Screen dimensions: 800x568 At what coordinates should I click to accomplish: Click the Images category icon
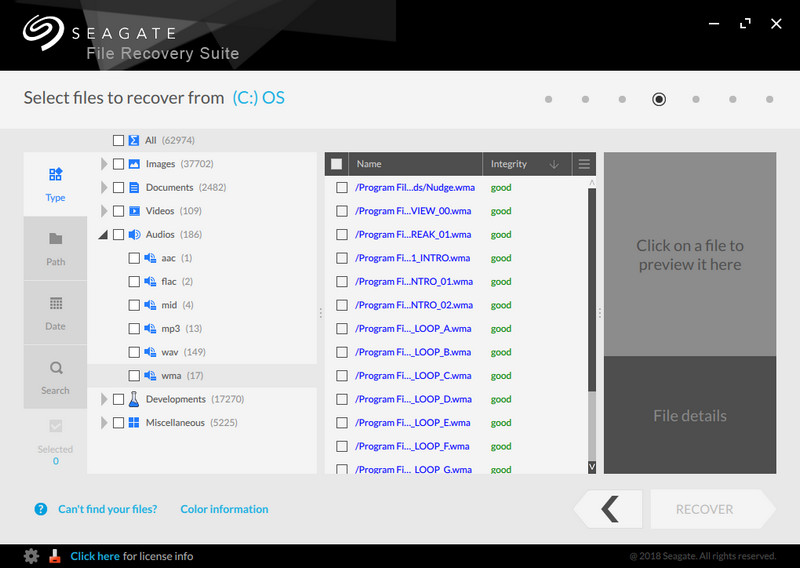134,164
